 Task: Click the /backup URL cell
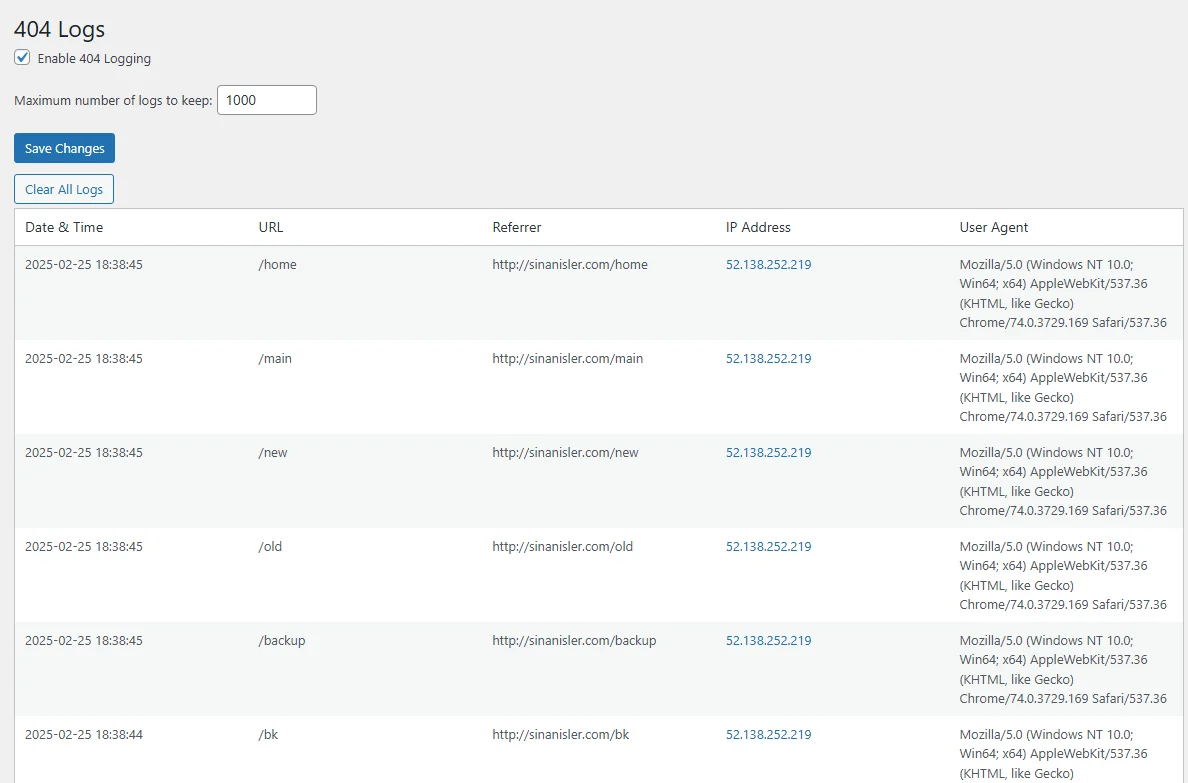pyautogui.click(x=282, y=641)
